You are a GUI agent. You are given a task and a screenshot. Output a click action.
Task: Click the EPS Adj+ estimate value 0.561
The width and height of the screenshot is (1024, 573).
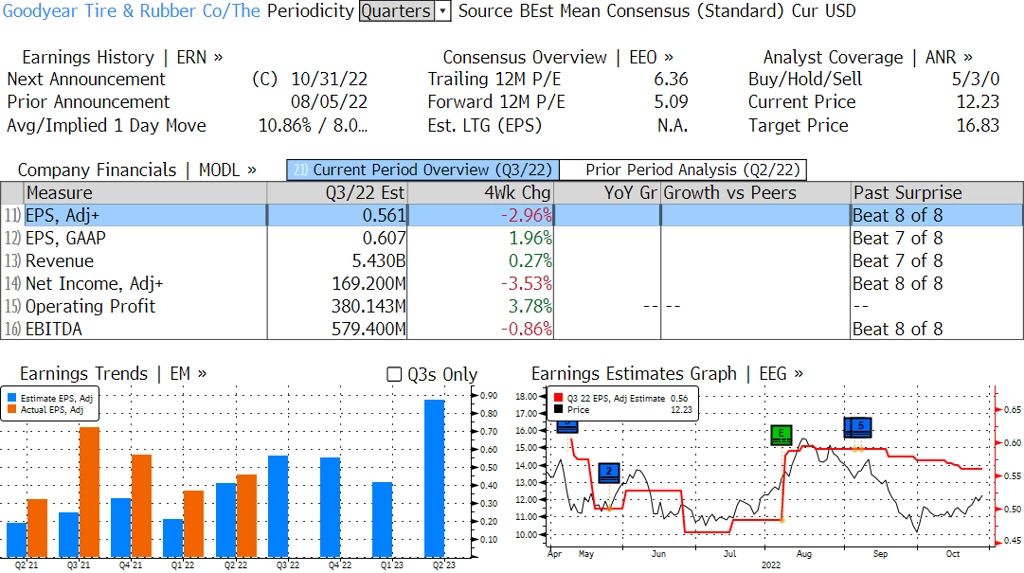click(x=384, y=215)
